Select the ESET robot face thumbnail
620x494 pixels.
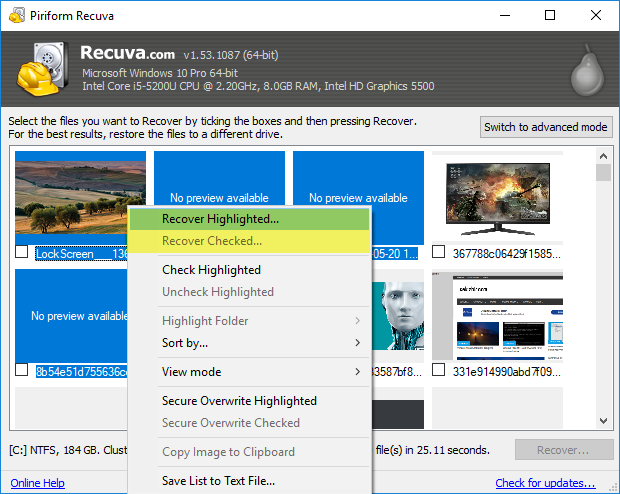398,316
